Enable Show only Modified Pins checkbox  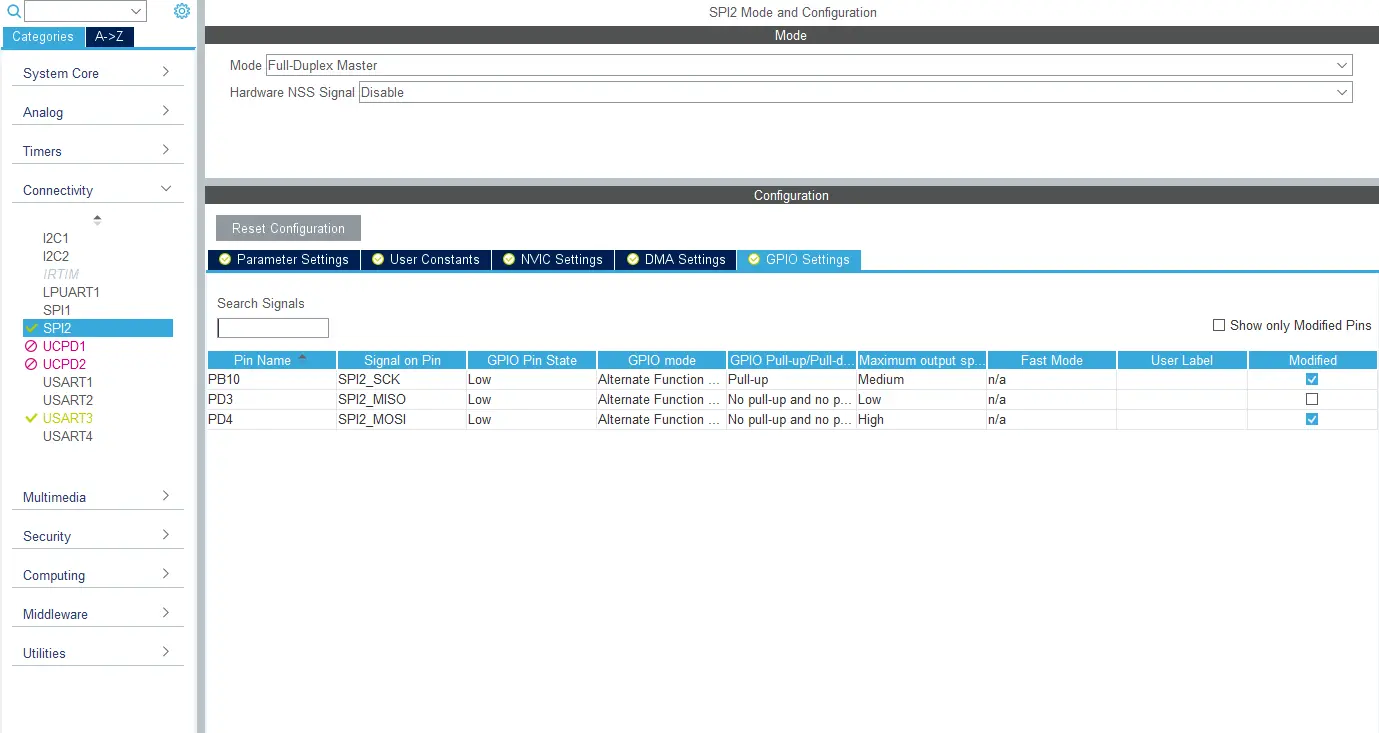[1218, 325]
